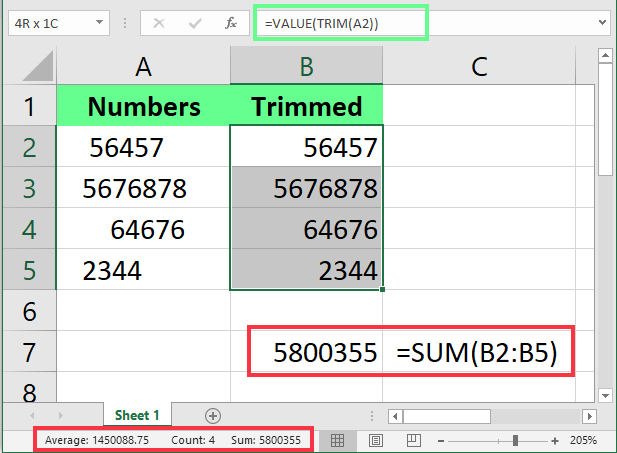Click cell B5 containing 2344

307,270
